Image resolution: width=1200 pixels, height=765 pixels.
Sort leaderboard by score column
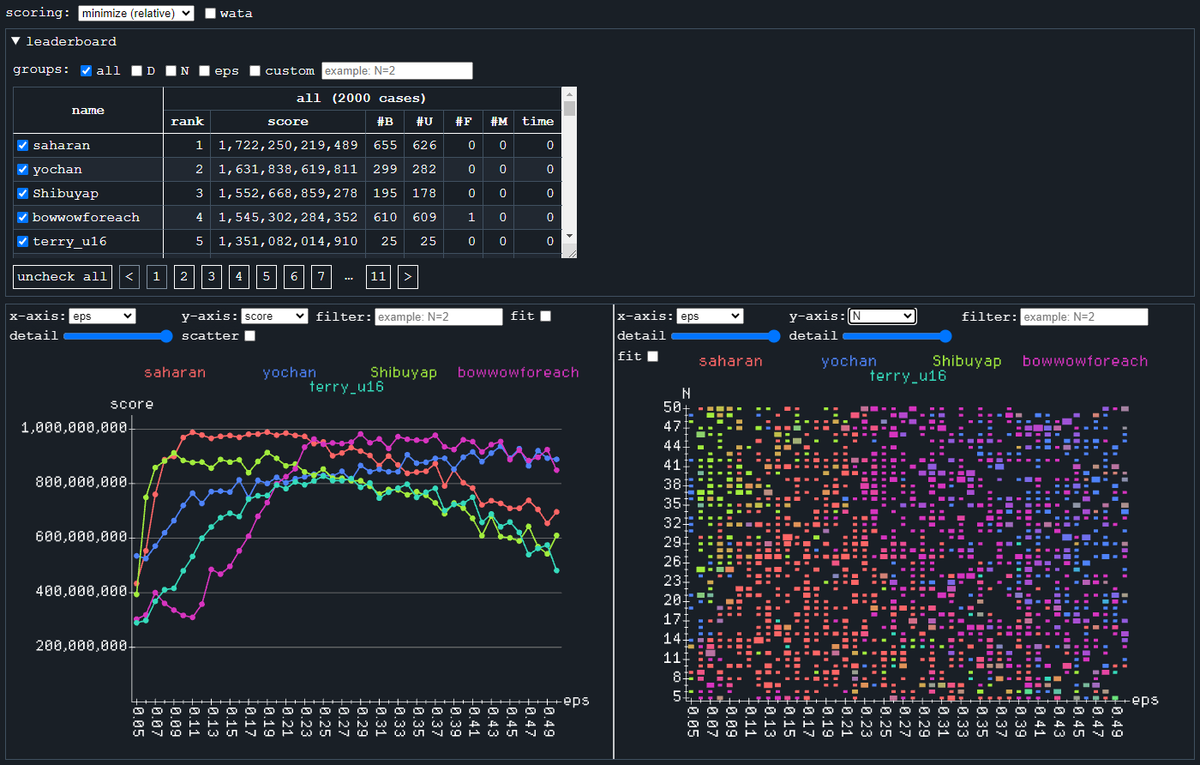click(x=288, y=121)
